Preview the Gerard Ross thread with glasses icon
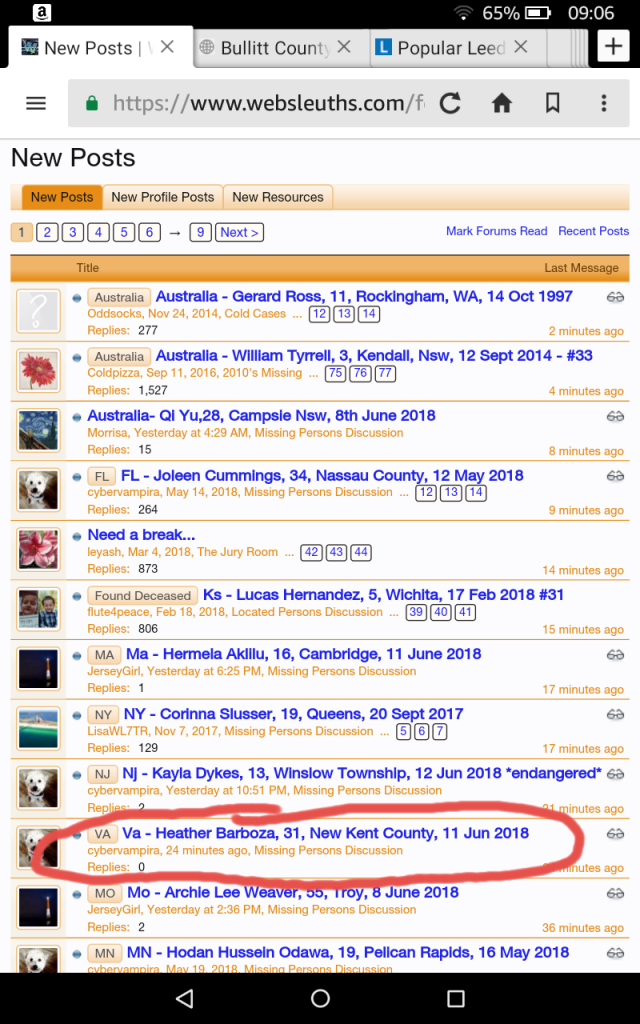The height and width of the screenshot is (1024, 640). [x=615, y=297]
